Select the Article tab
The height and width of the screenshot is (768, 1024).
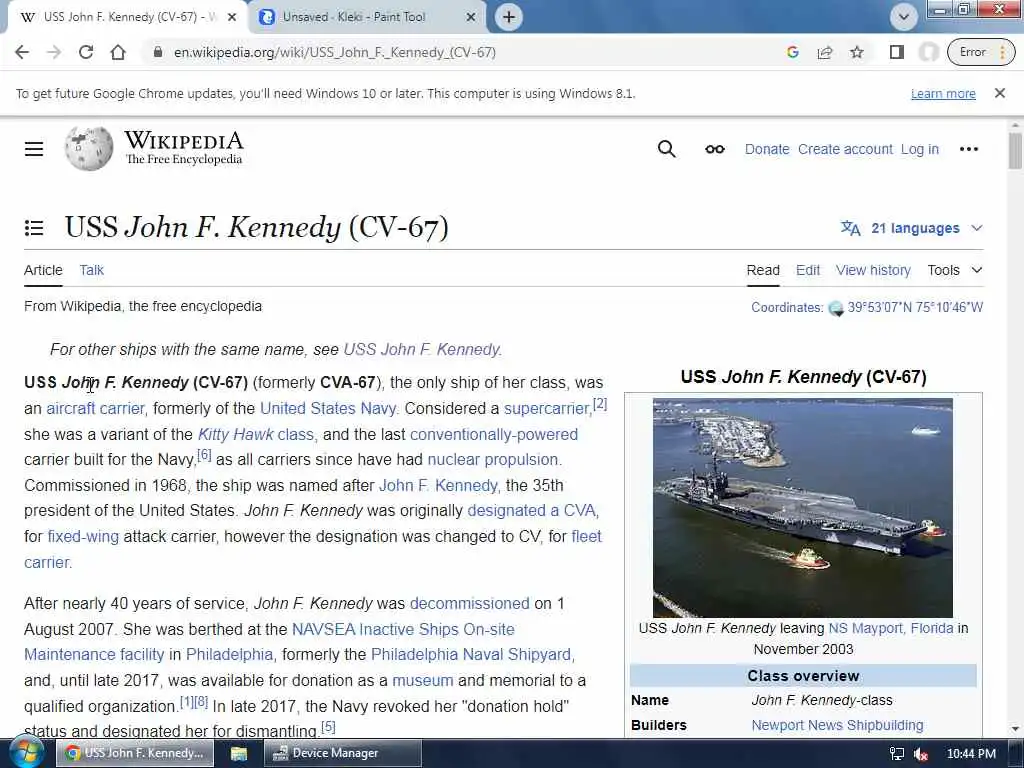click(x=43, y=270)
